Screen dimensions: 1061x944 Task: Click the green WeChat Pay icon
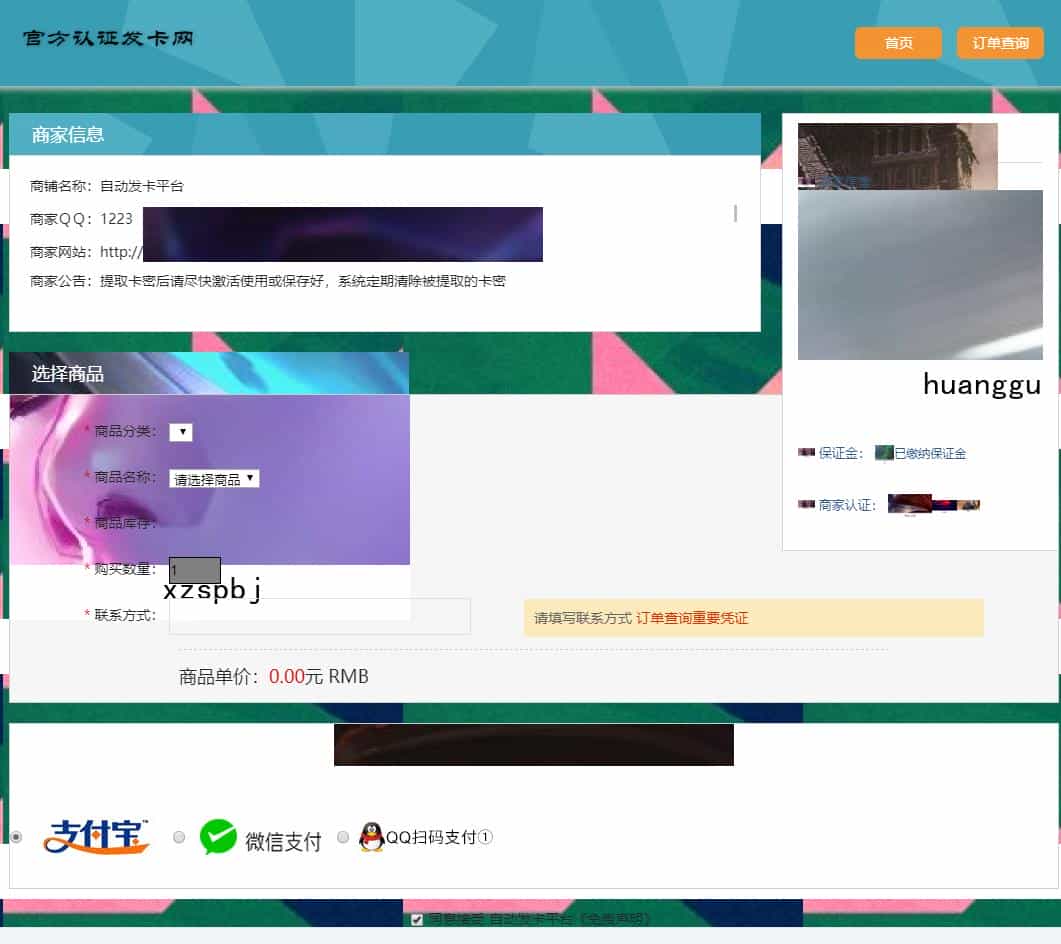[218, 837]
